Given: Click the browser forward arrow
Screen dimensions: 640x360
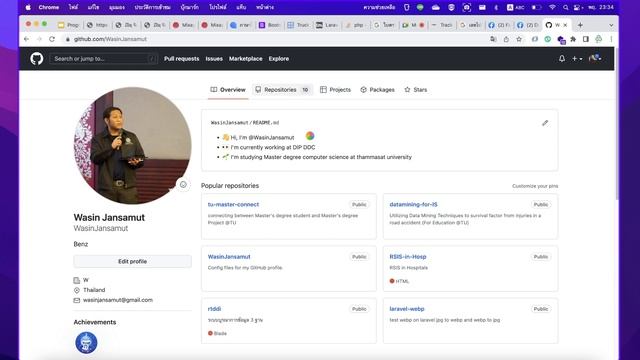Looking at the screenshot, I should click(x=39, y=39).
